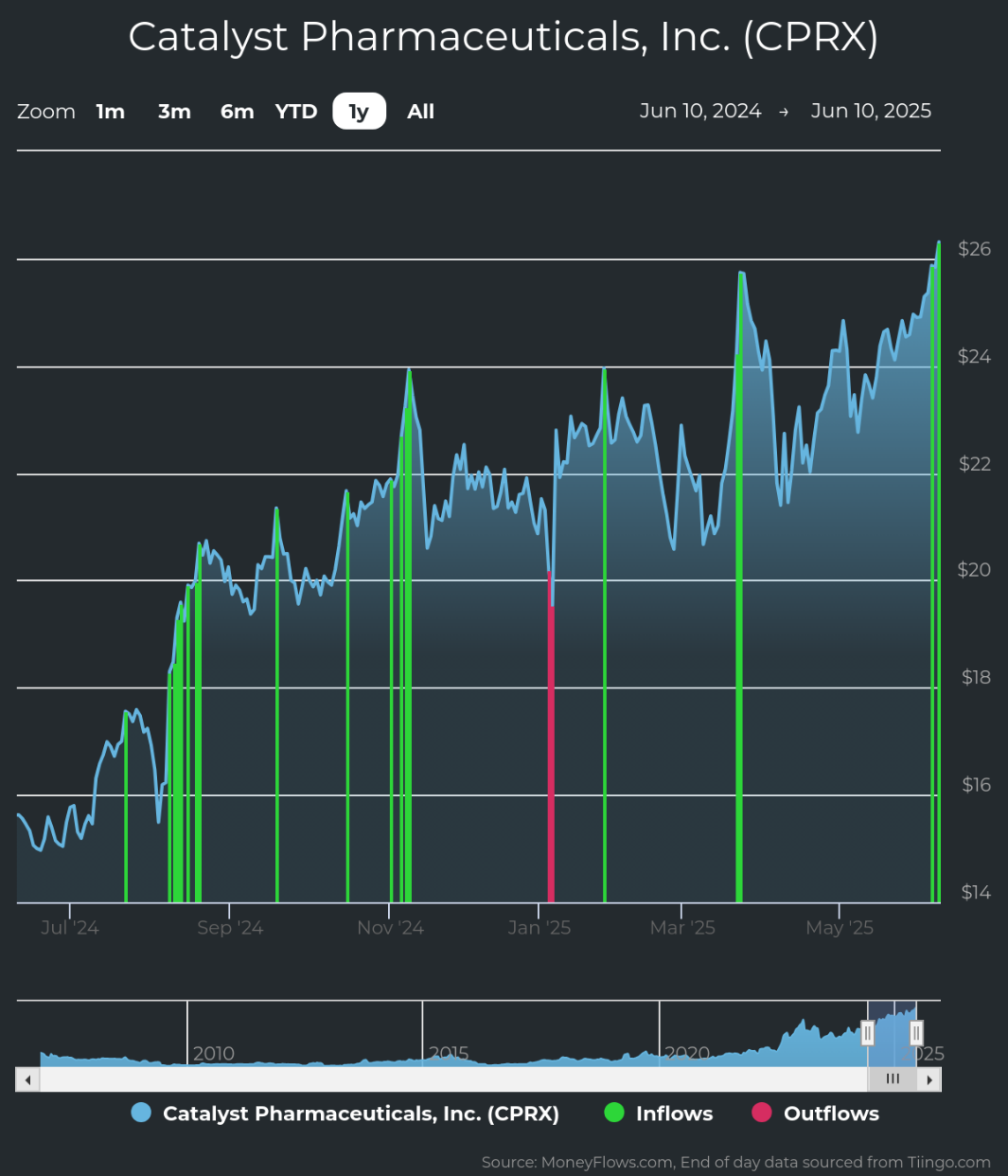Screen dimensions: 1008x1176
Task: Click the navigator scrollbar right arrow
Action: (x=929, y=1079)
